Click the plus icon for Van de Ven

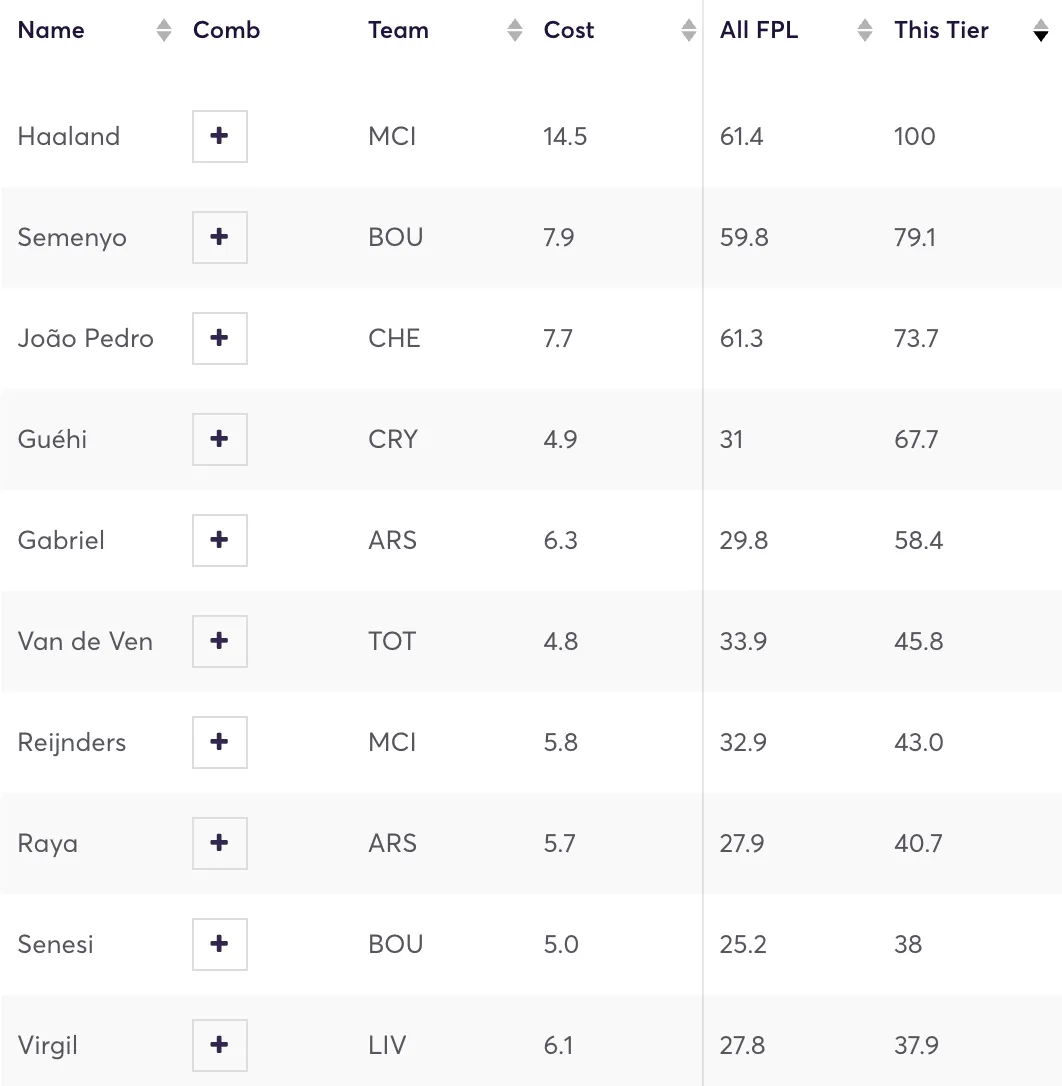[220, 641]
